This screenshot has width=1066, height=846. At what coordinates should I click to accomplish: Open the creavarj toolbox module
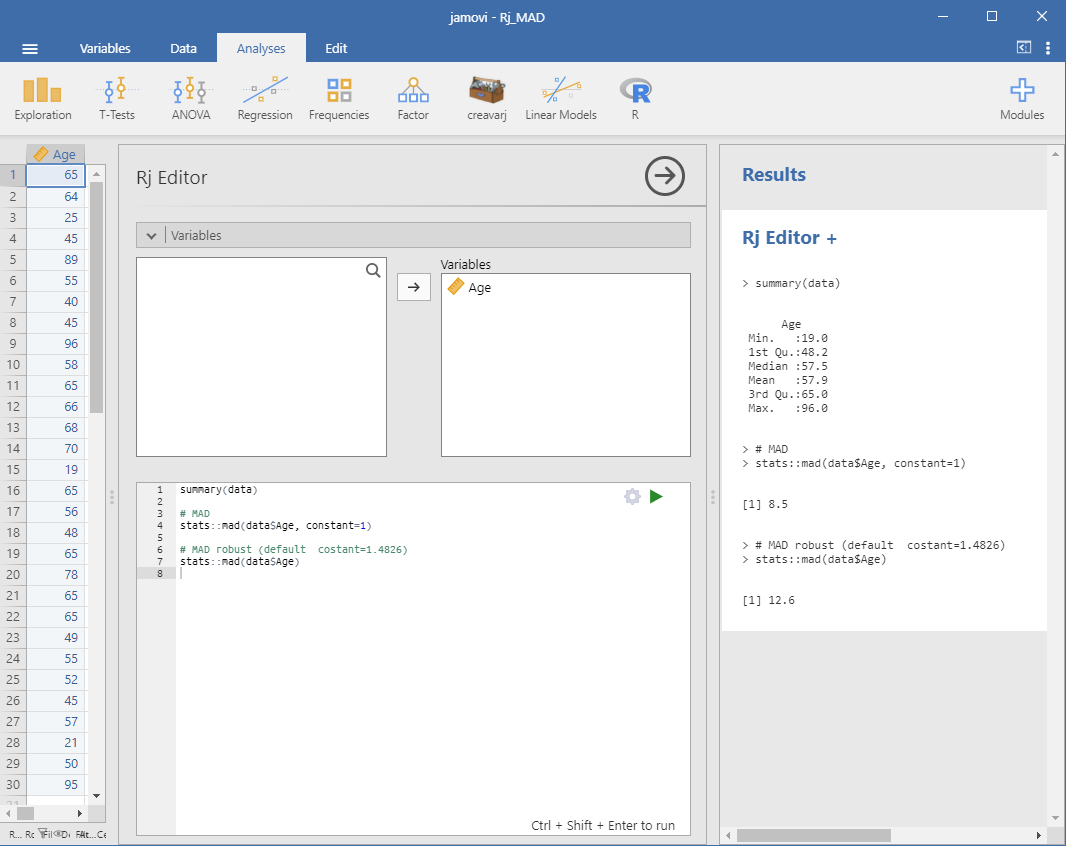click(486, 99)
